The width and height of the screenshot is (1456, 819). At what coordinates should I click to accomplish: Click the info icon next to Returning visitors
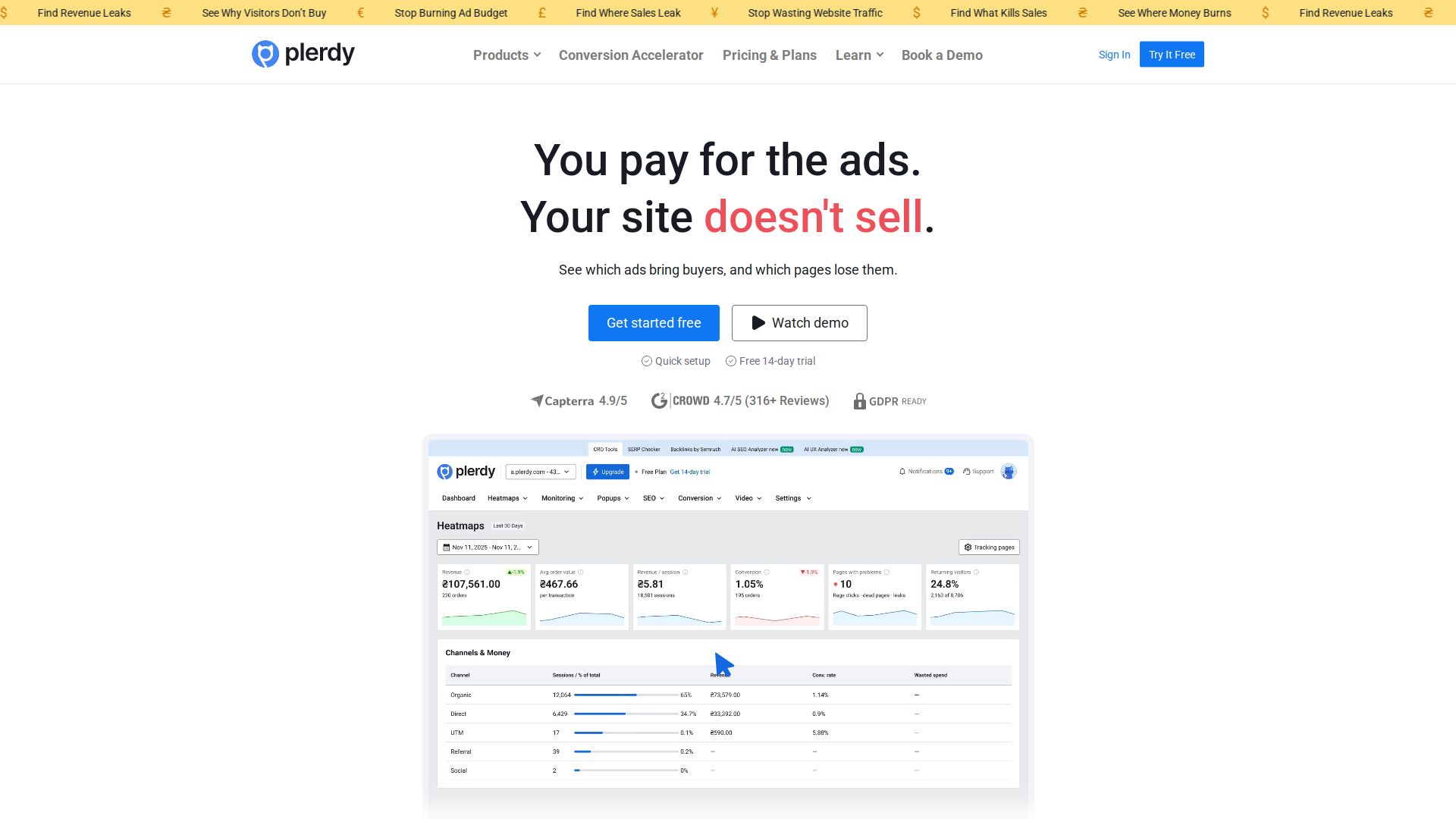976,573
